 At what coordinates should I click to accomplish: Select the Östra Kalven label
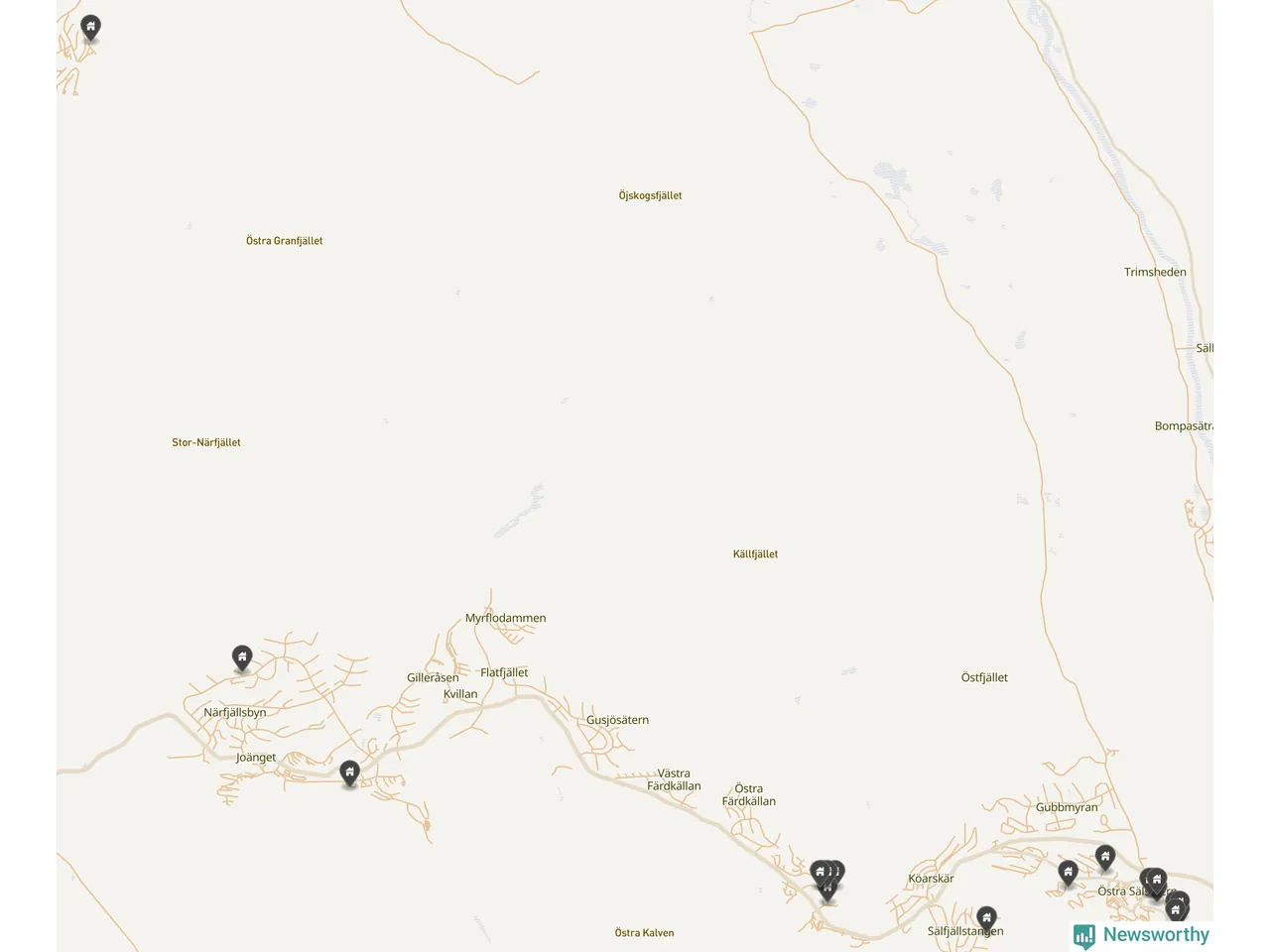click(x=644, y=933)
